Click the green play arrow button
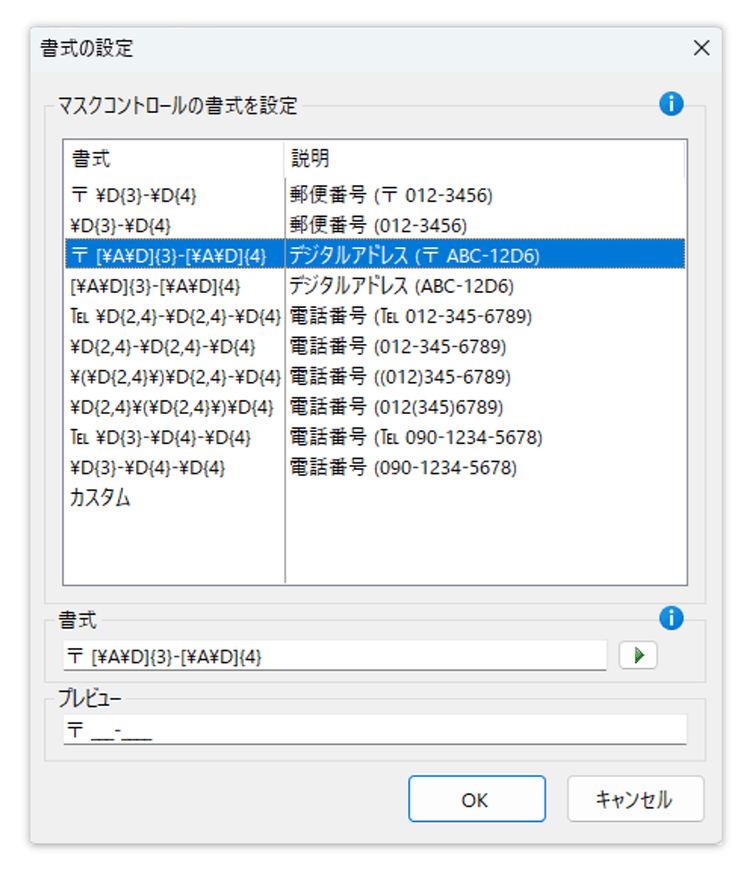The width and height of the screenshot is (753, 871). 638,655
